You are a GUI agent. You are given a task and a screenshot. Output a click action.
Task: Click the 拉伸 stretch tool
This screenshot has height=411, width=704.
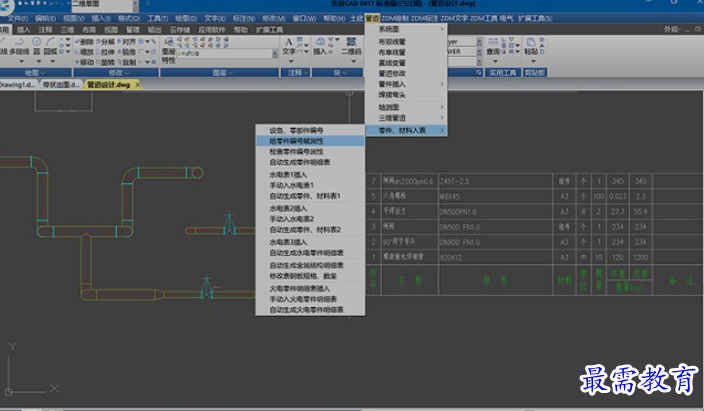click(105, 52)
